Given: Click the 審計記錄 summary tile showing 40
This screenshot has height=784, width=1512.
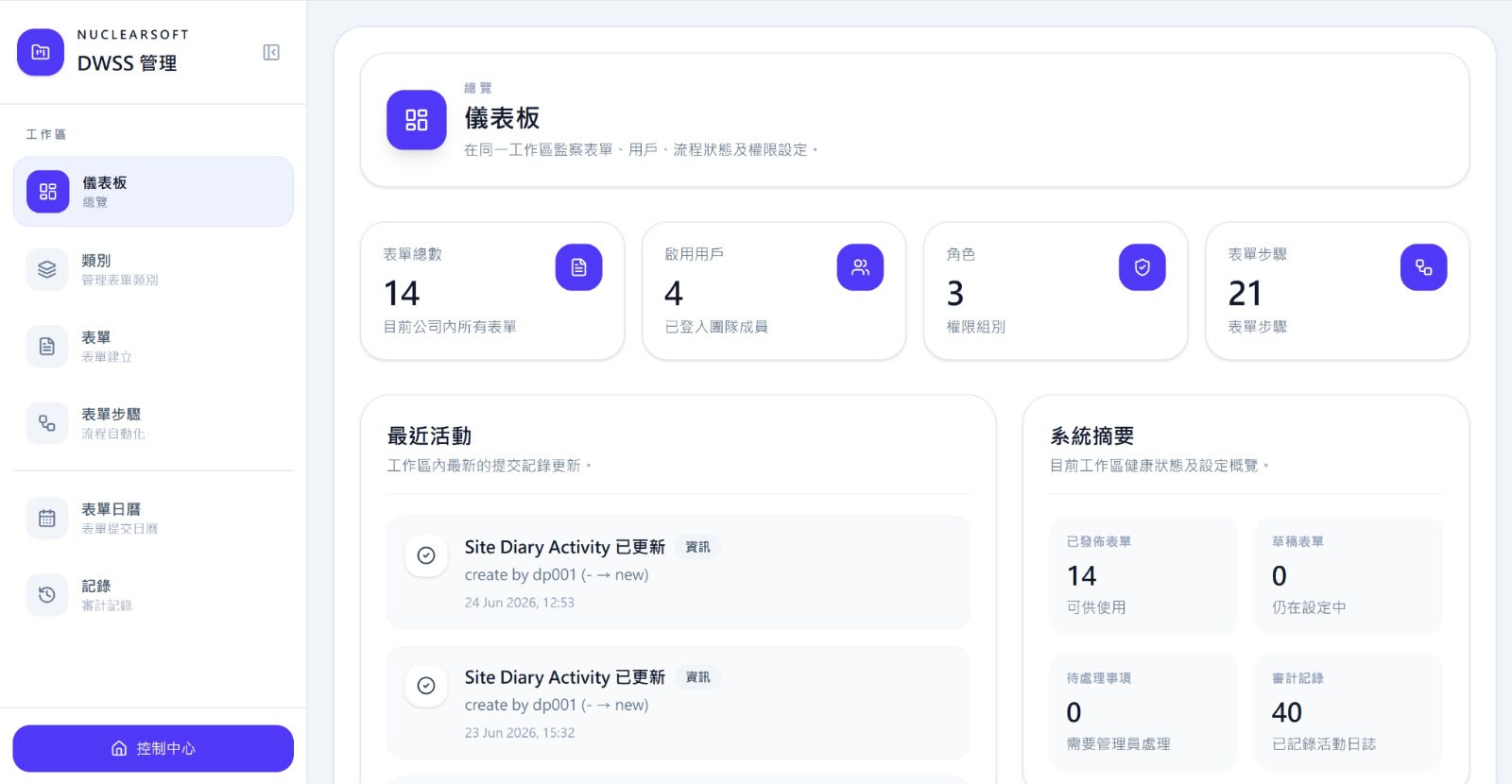Looking at the screenshot, I should coord(1349,711).
